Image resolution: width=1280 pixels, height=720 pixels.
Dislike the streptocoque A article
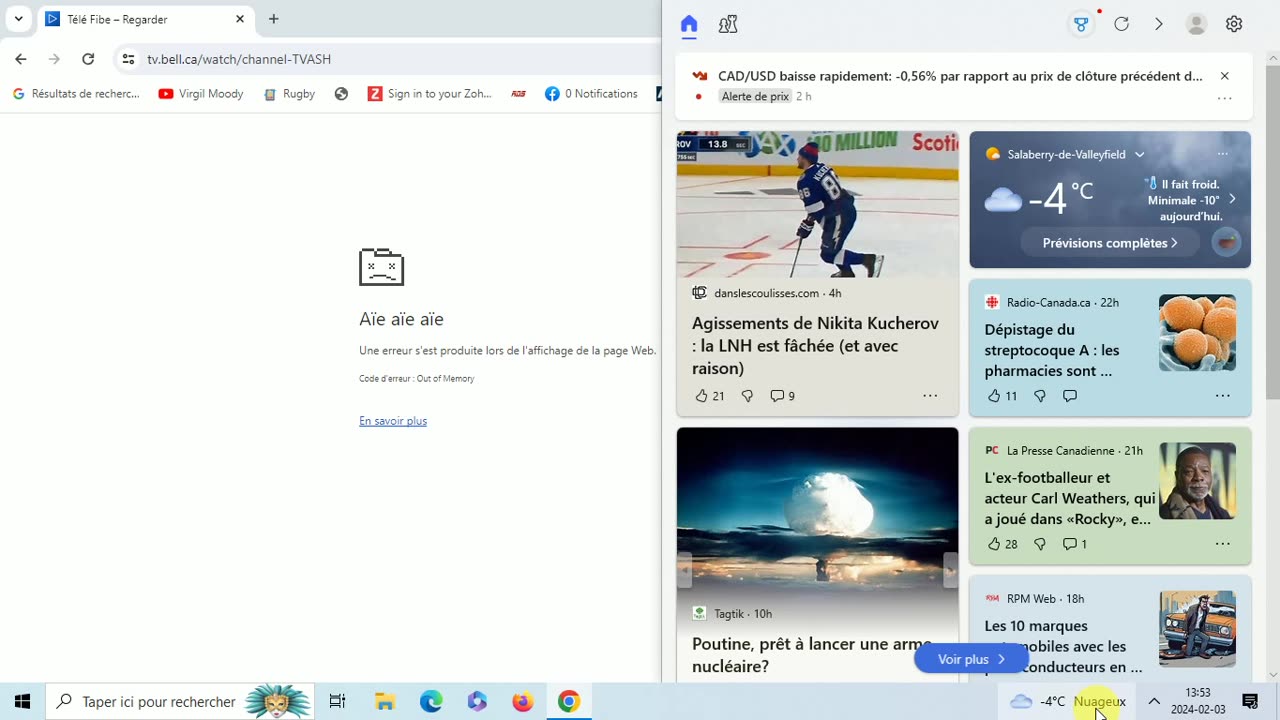coord(1040,396)
